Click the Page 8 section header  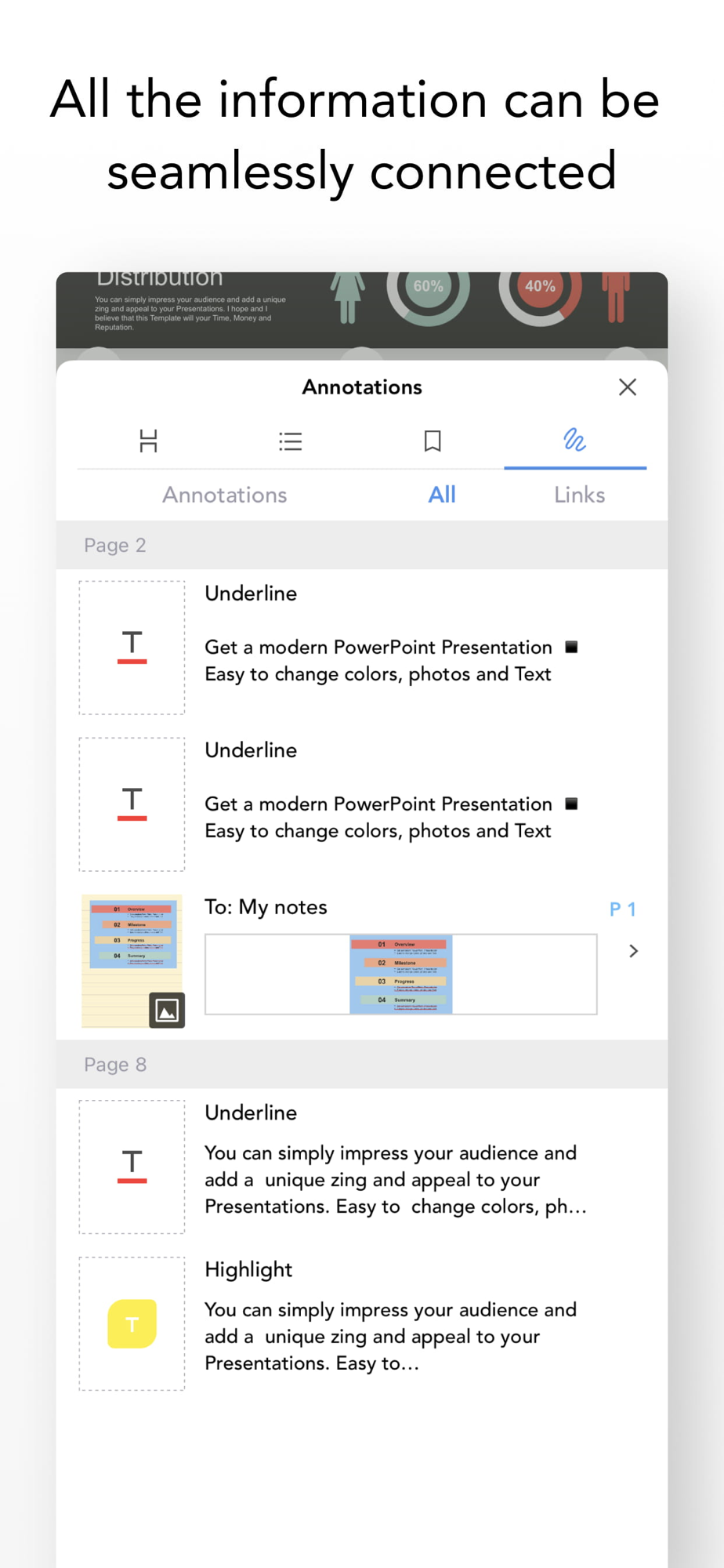coord(362,1065)
